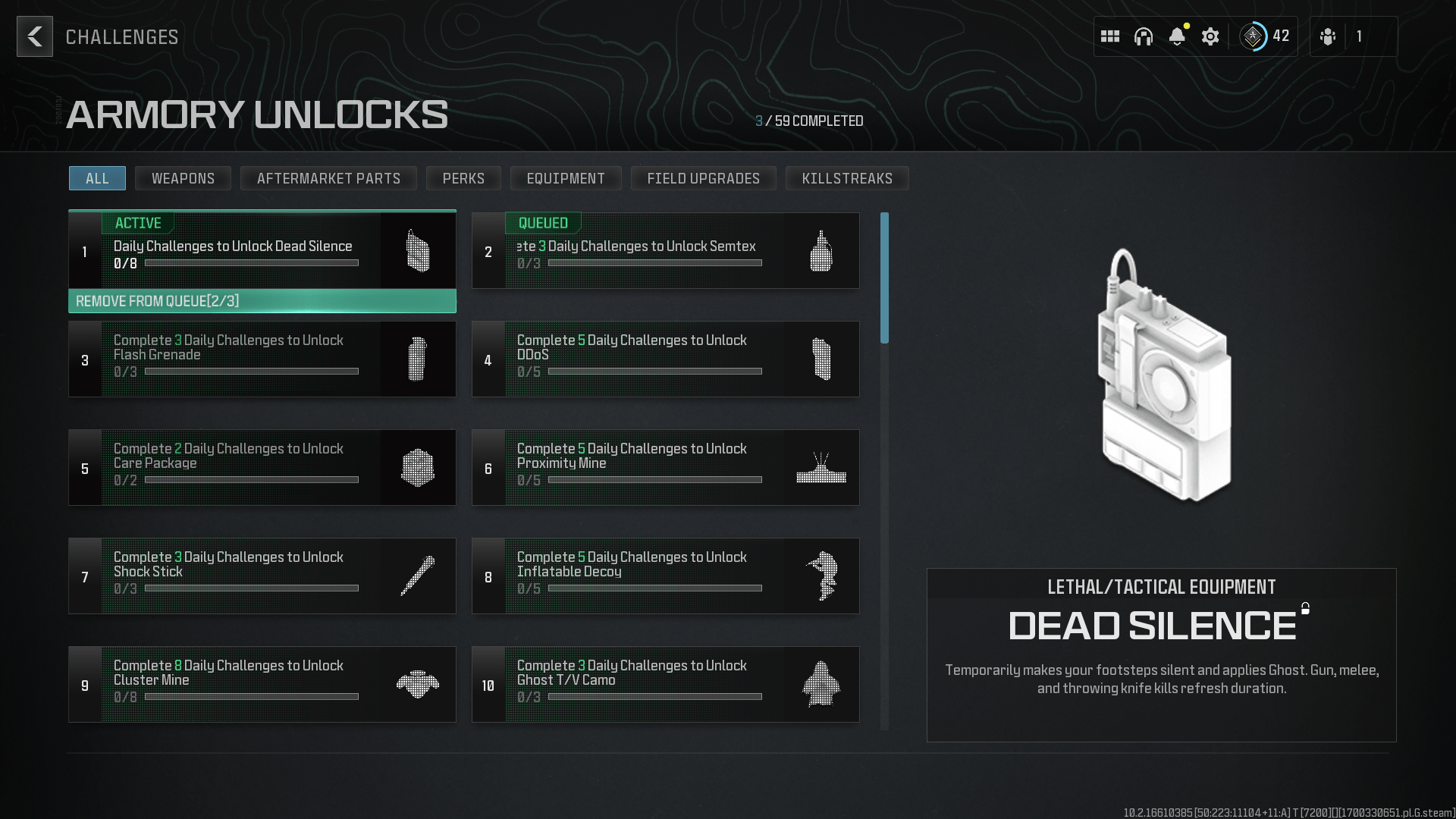Click the Care Package killstreak icon
Viewport: 1456px width, 819px height.
pyautogui.click(x=418, y=467)
